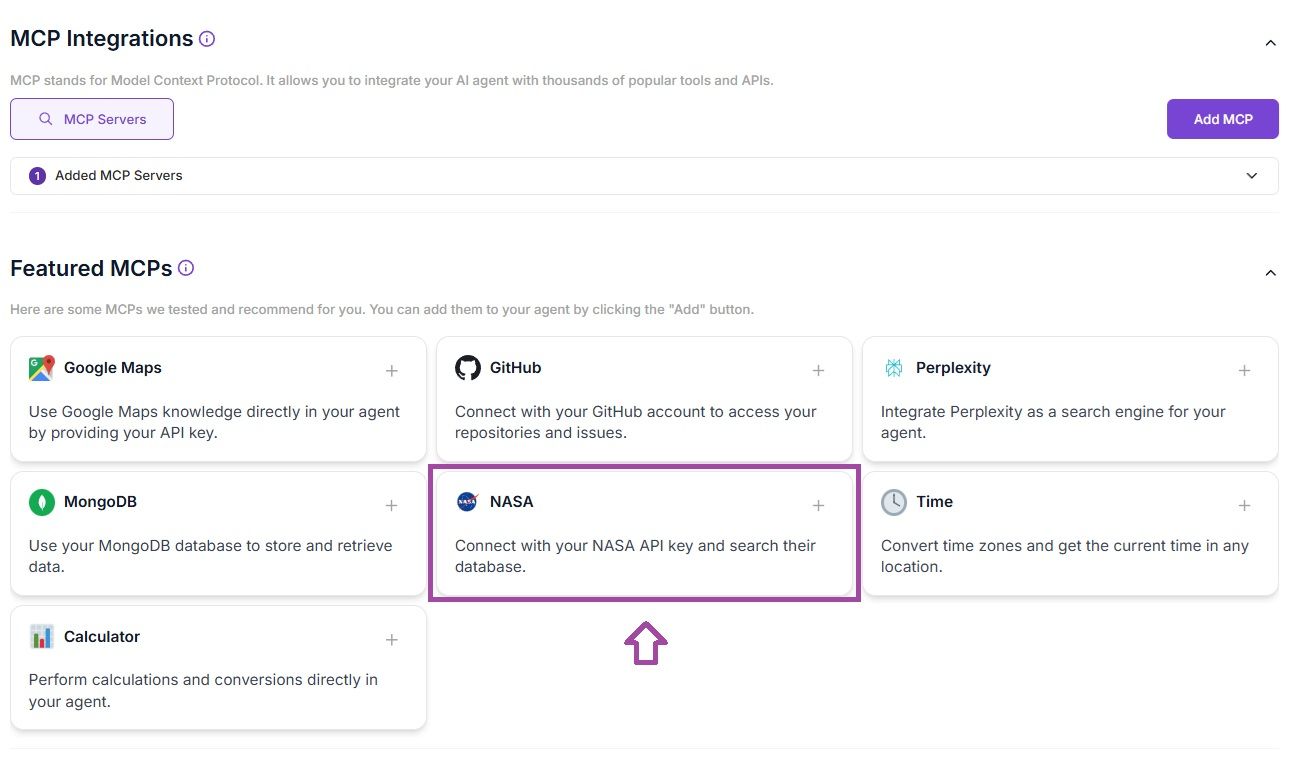Select the GitHub card title

click(x=515, y=368)
